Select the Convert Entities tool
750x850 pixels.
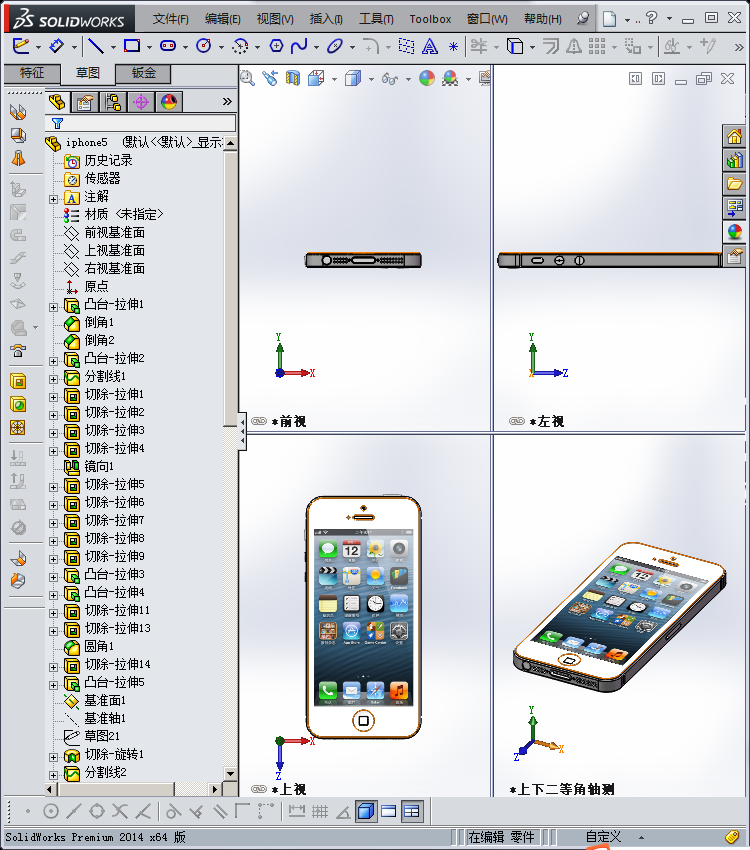tap(515, 46)
